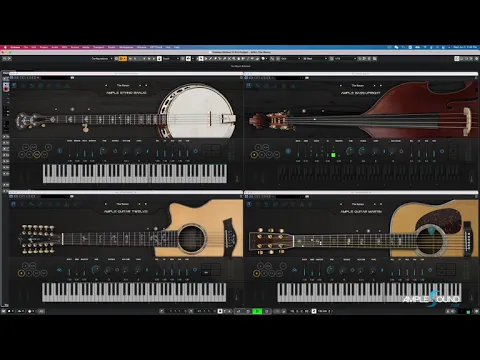Viewport: 480px width, 360px height.
Task: Open preset name in Ample String Banjo
Action: click(123, 85)
